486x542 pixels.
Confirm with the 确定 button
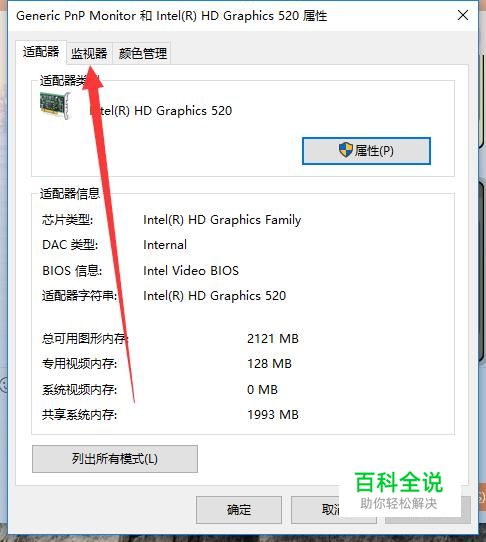(239, 510)
